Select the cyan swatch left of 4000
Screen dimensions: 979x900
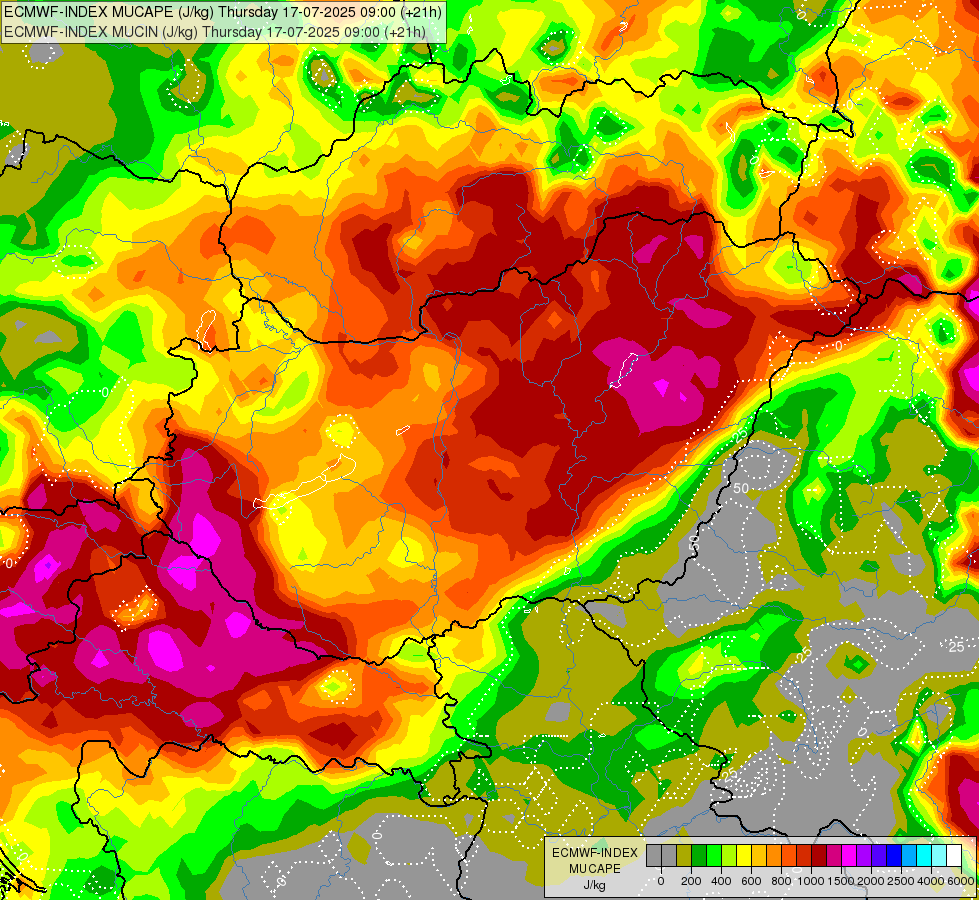[925, 855]
